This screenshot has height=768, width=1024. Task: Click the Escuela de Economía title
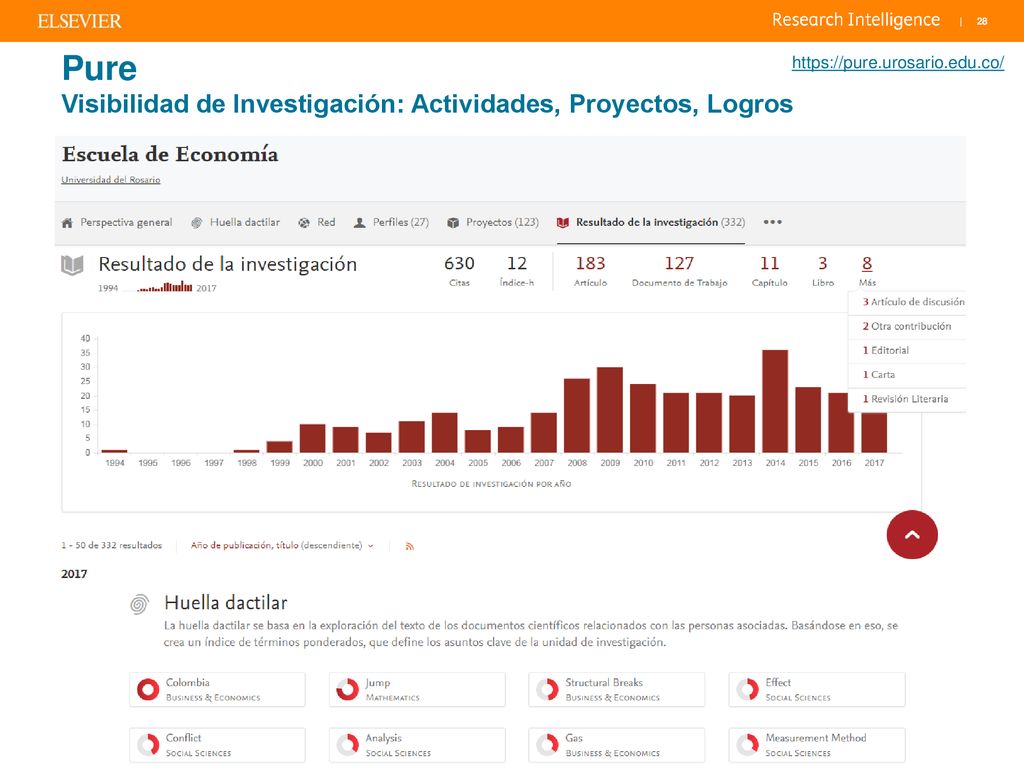click(170, 155)
